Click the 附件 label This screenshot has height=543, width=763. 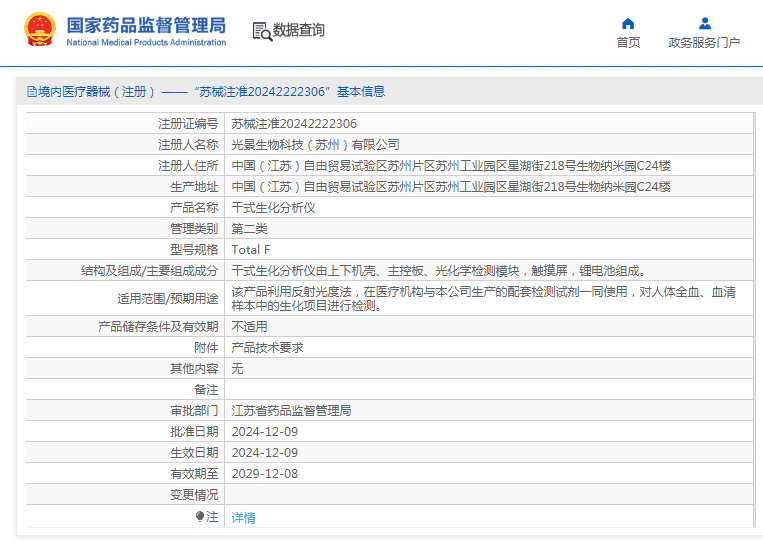point(206,347)
